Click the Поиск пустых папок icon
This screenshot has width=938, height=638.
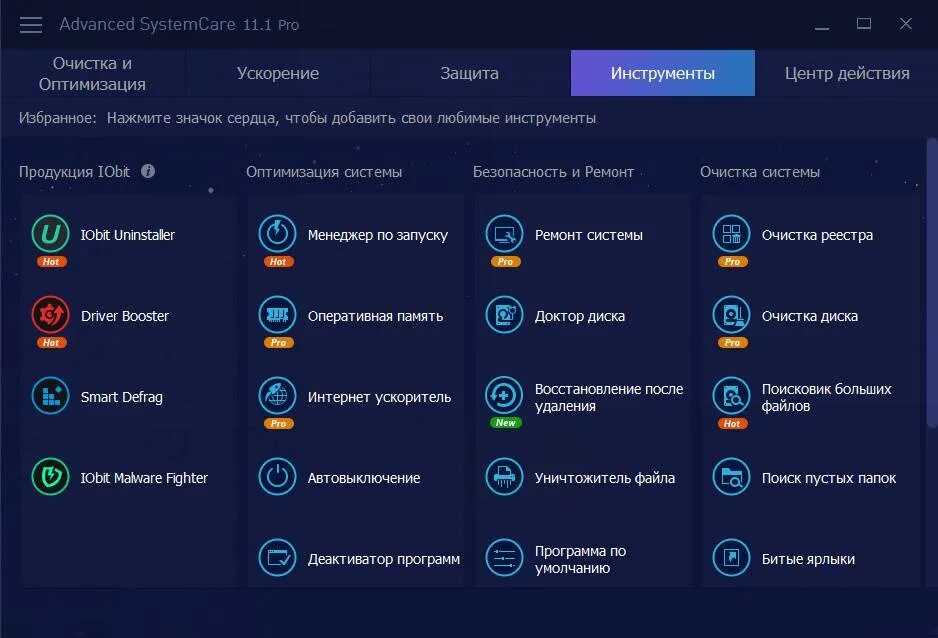click(731, 477)
